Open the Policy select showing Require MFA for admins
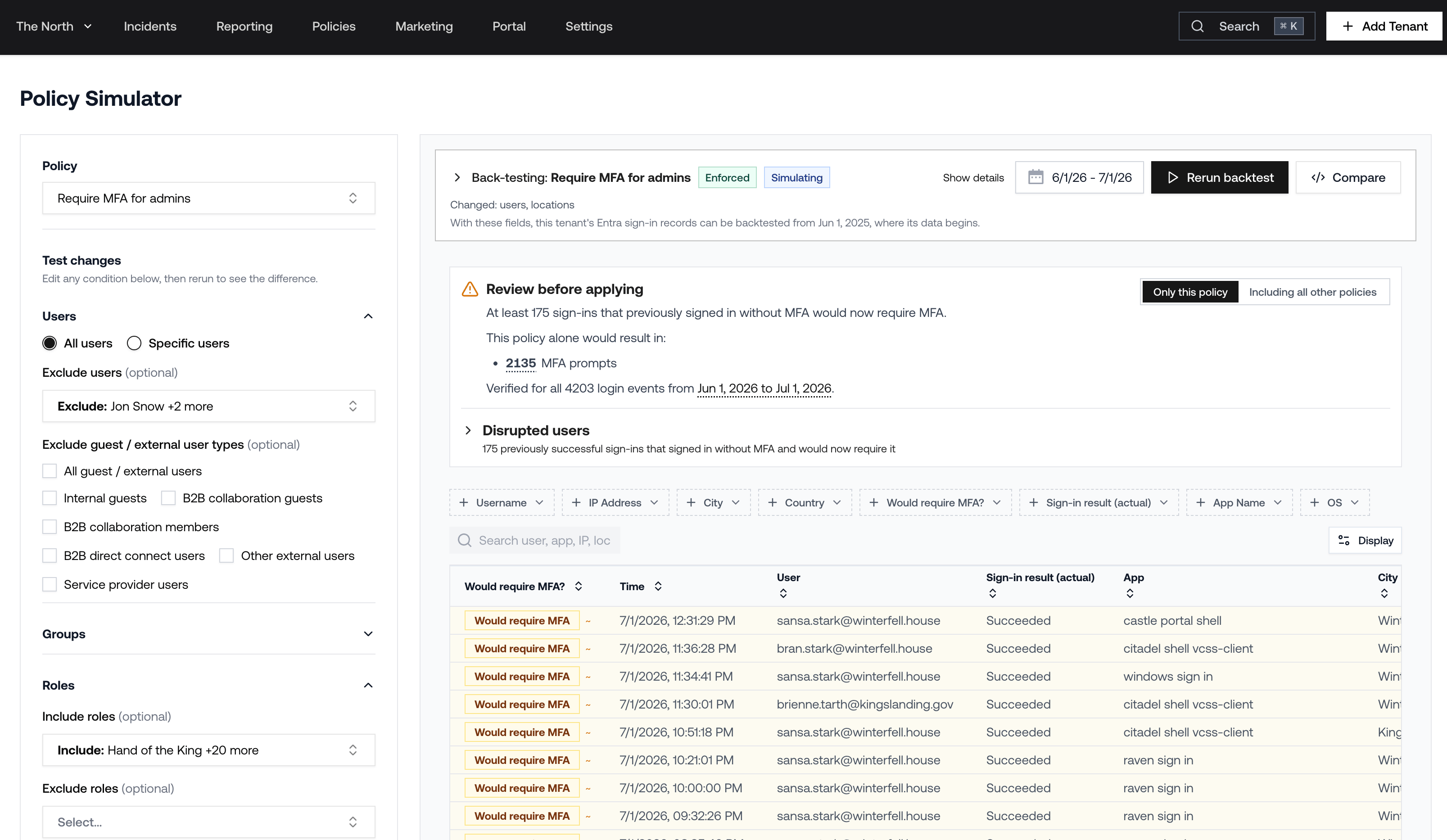This screenshot has width=1447, height=840. pos(208,198)
